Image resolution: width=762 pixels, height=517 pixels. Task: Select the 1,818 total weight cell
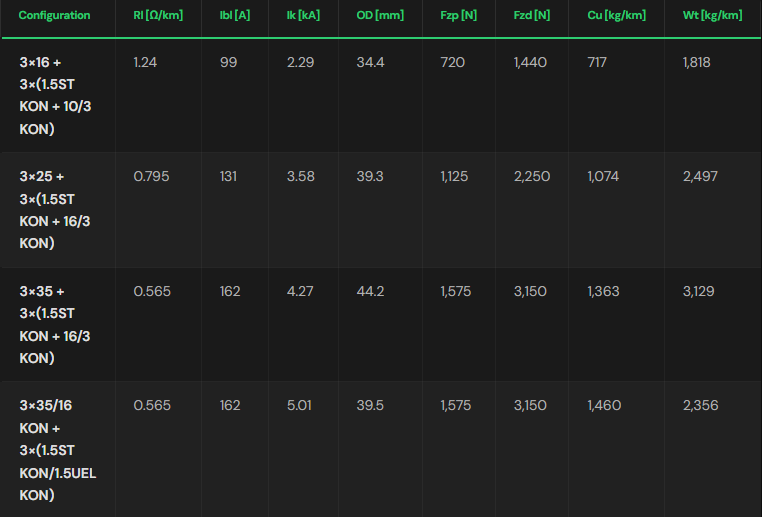(x=696, y=62)
